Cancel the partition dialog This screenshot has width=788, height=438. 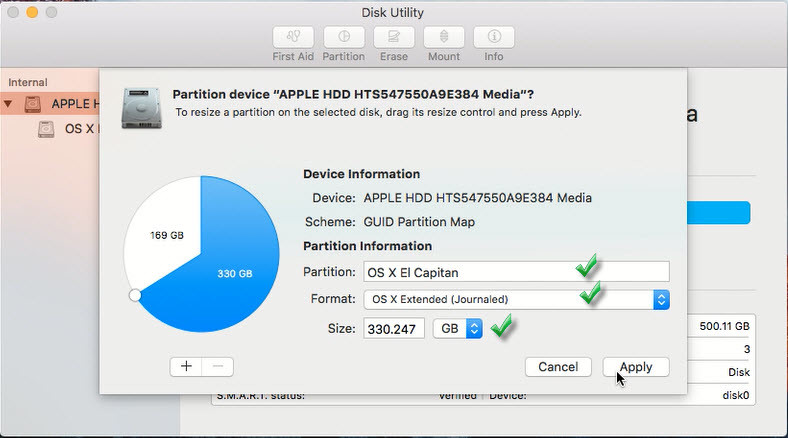click(x=558, y=367)
